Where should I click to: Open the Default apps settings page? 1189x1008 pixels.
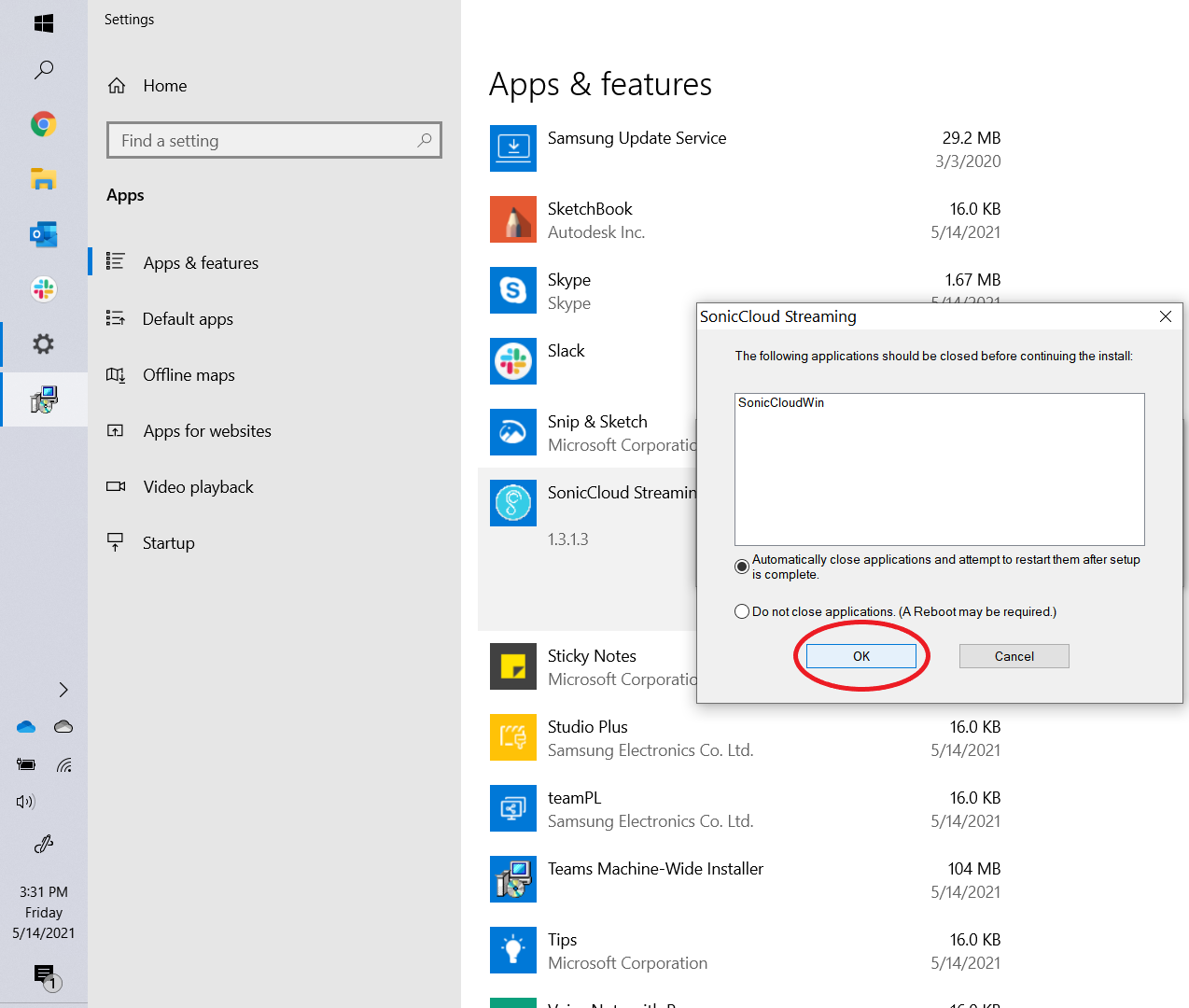(188, 319)
